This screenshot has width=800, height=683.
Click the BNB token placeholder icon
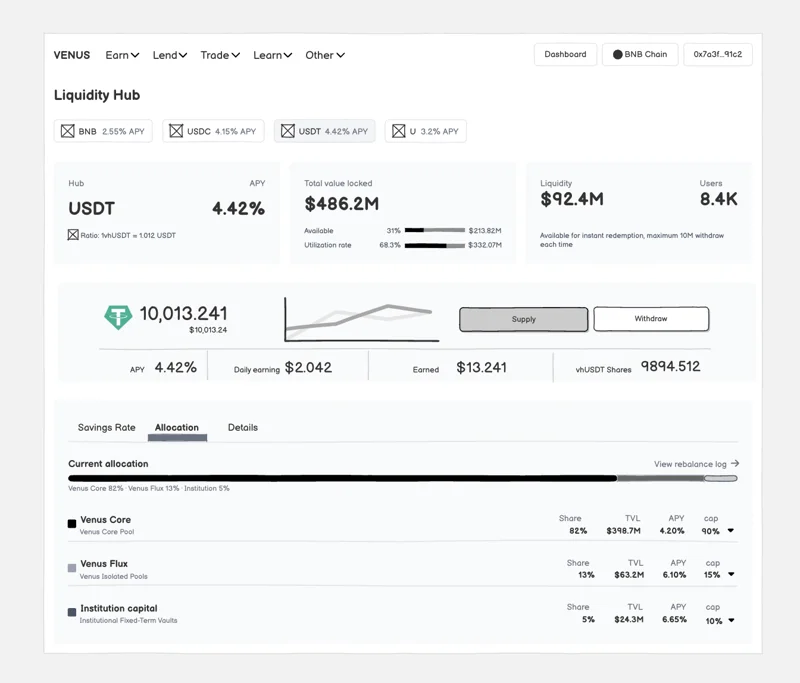pos(68,131)
